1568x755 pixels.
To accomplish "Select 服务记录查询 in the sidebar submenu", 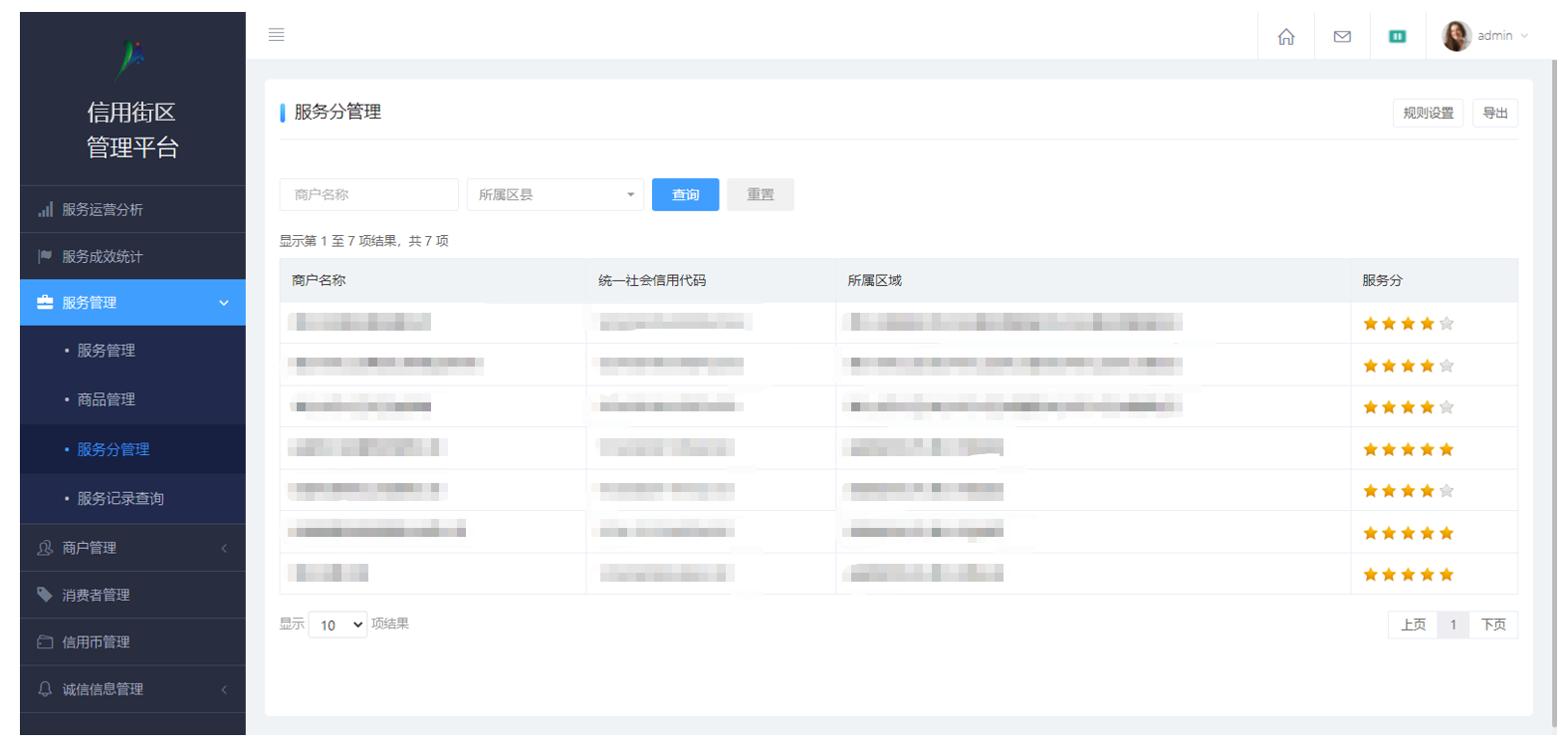I will 120,499.
